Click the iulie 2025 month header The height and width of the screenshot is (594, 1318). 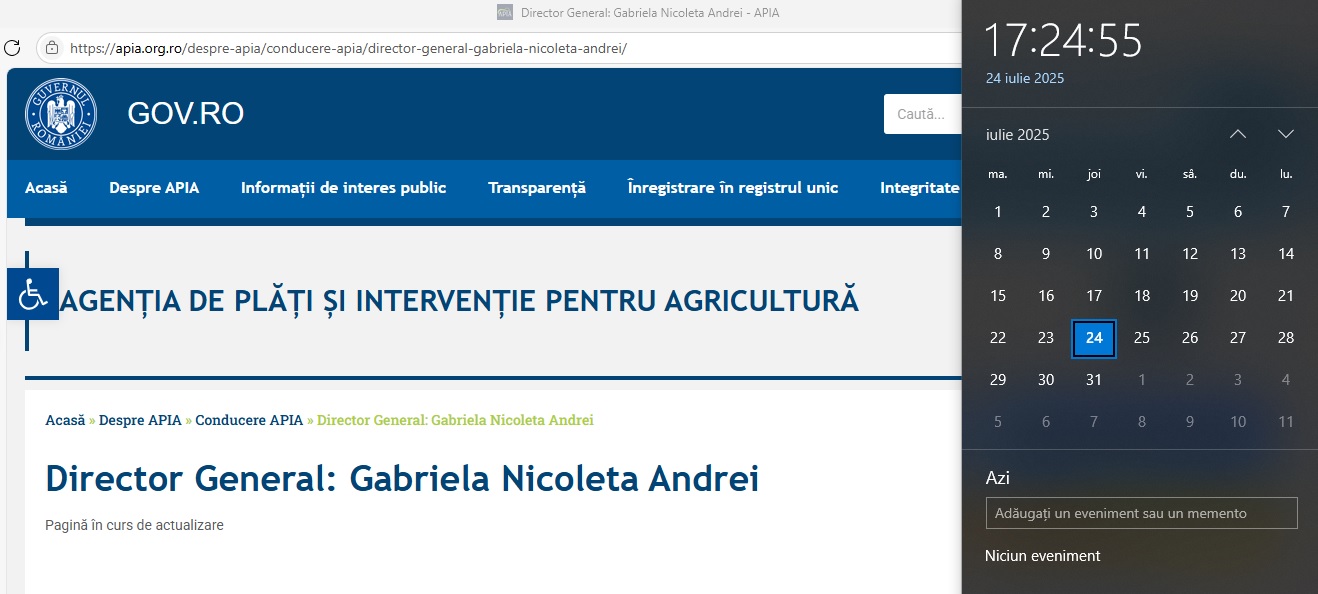click(x=1017, y=134)
